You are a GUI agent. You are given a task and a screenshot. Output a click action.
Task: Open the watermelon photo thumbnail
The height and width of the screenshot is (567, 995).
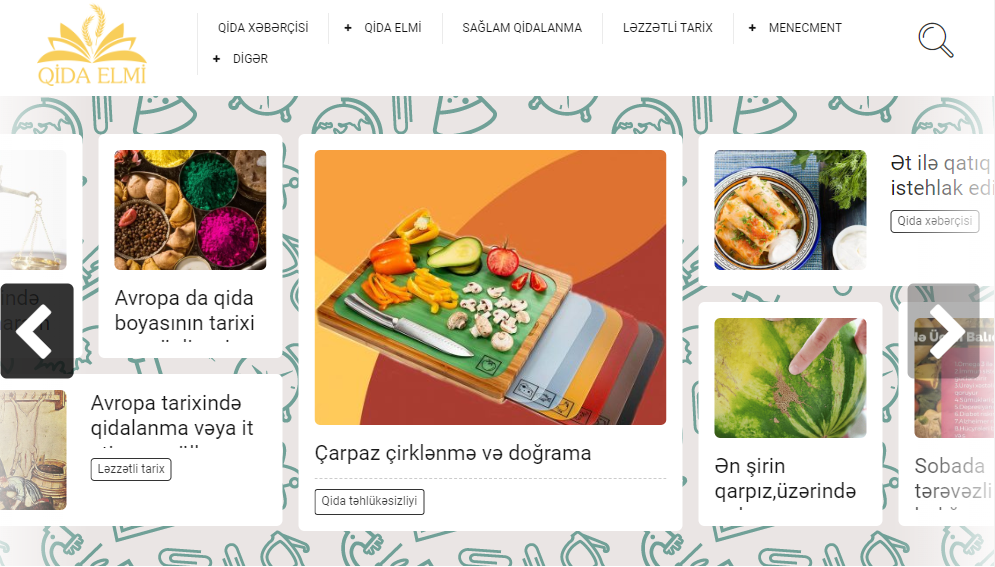[790, 378]
